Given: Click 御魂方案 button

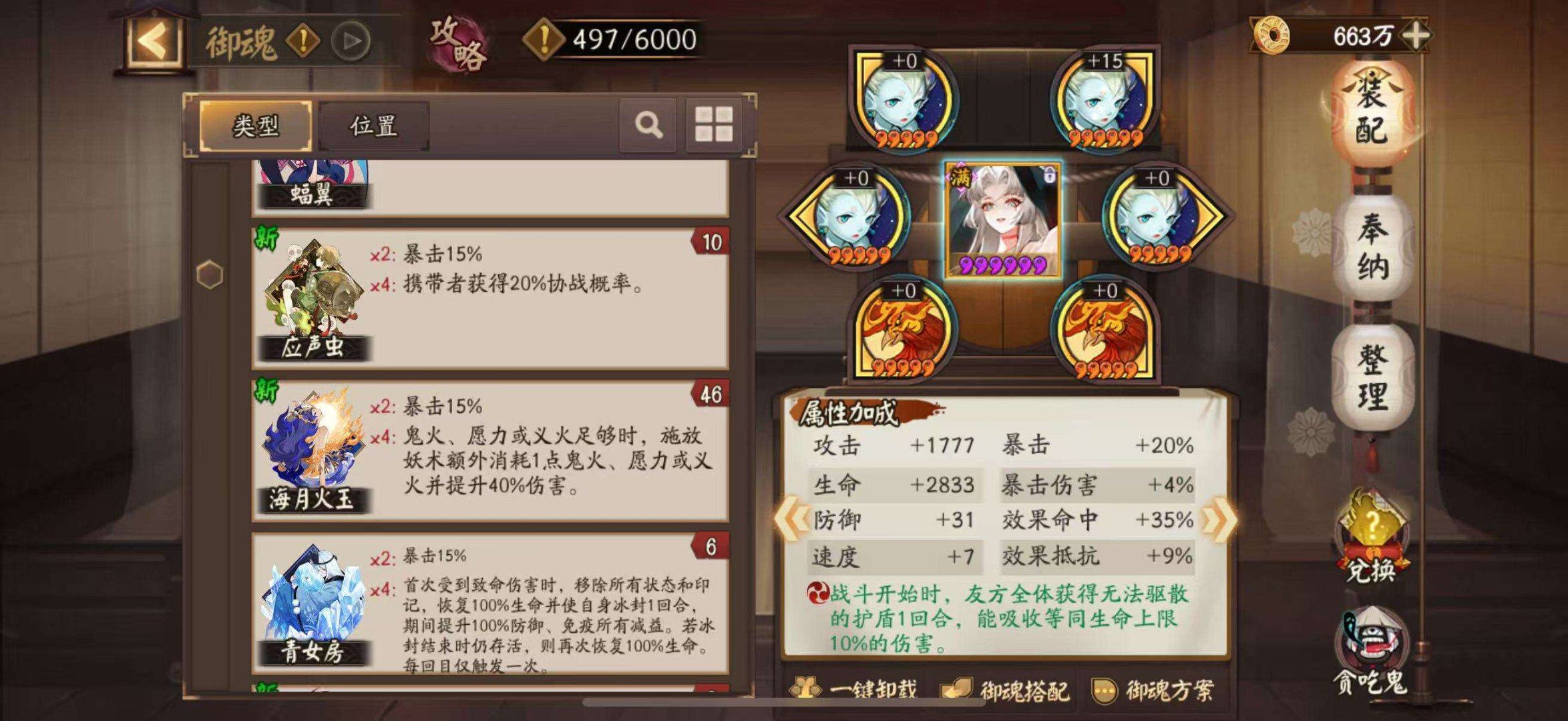Looking at the screenshot, I should coord(1152,690).
